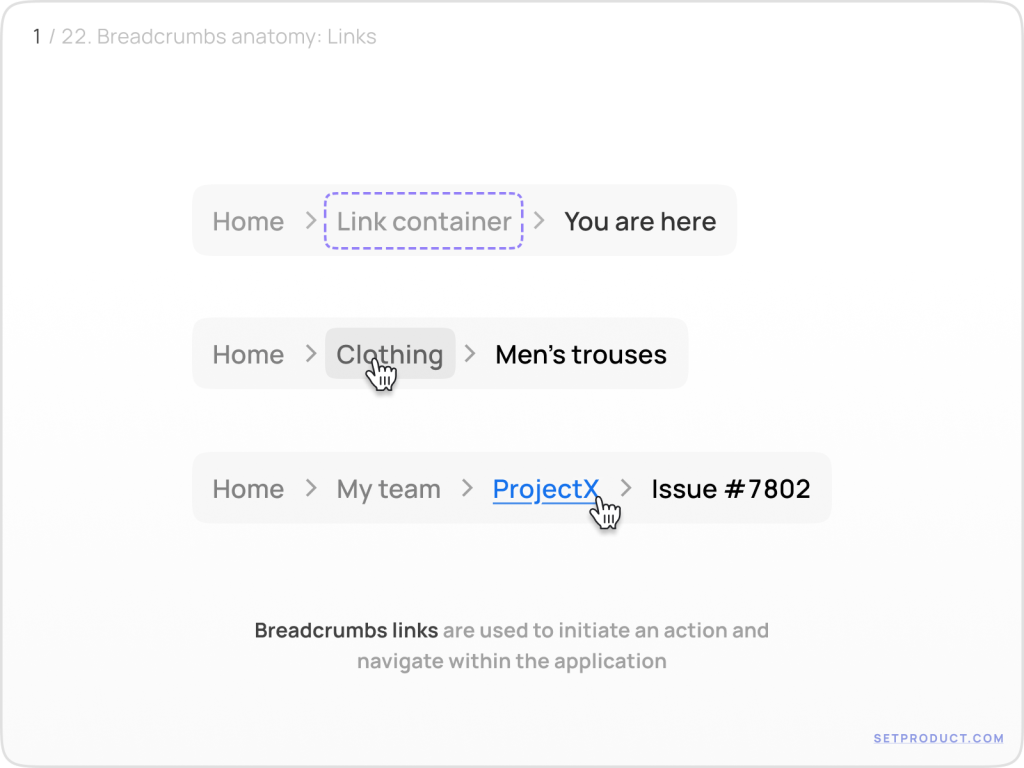Click Home in the Link container breadcrumb
This screenshot has height=768, width=1024.
tap(248, 221)
